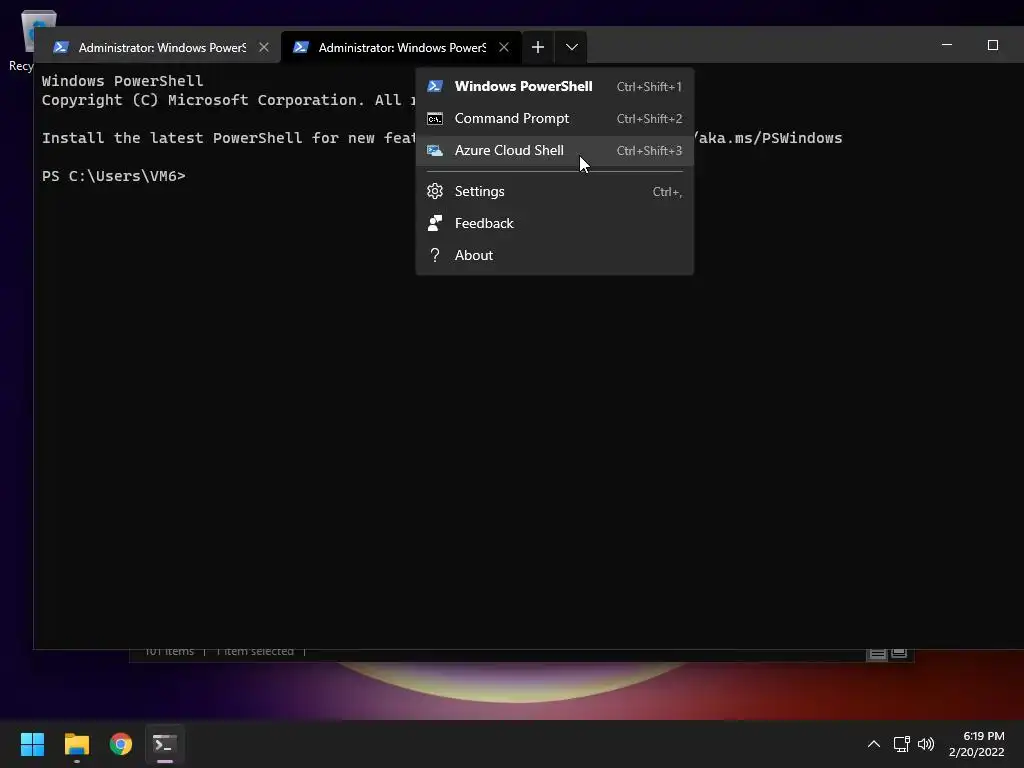Click the Ctrl+Shift+3 shortcut label
Viewport: 1024px width, 768px height.
coord(649,150)
